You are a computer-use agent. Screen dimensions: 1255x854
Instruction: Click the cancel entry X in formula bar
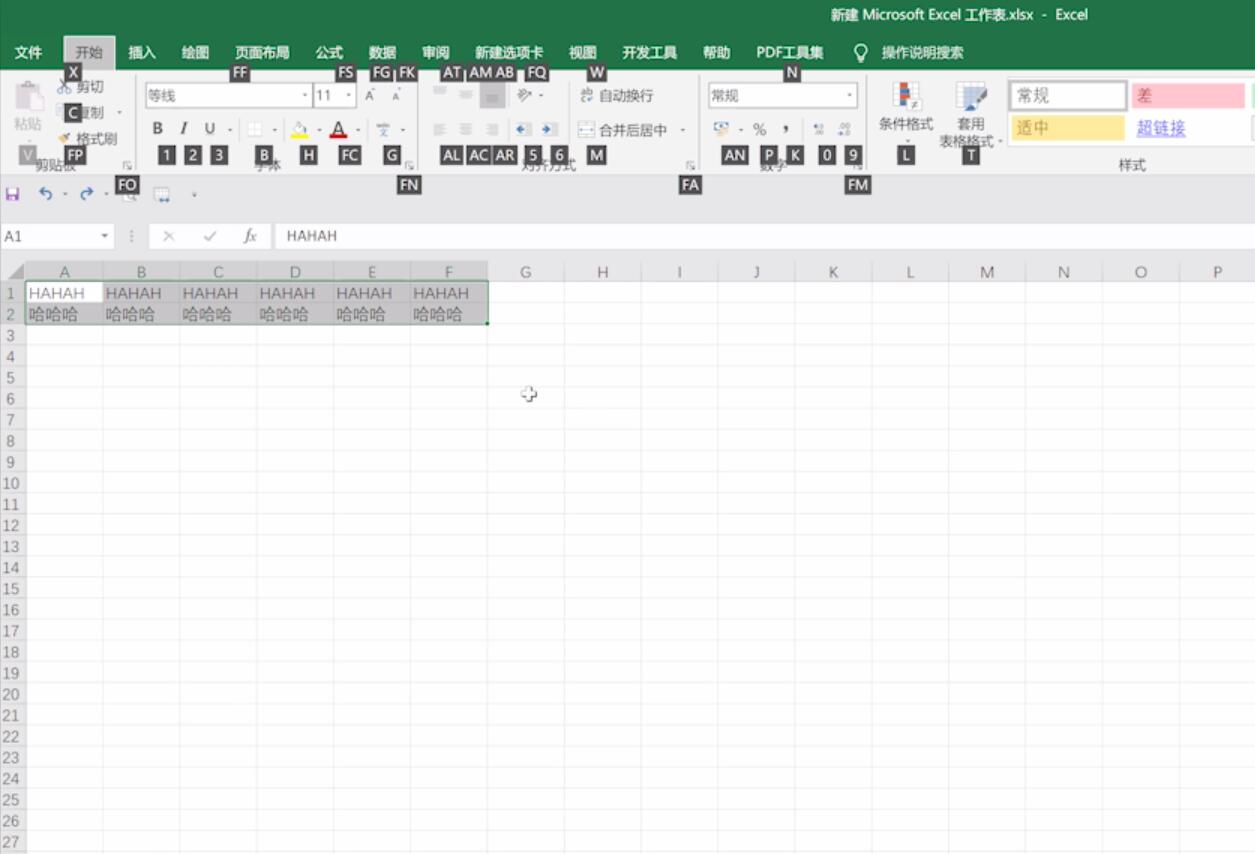coord(168,236)
